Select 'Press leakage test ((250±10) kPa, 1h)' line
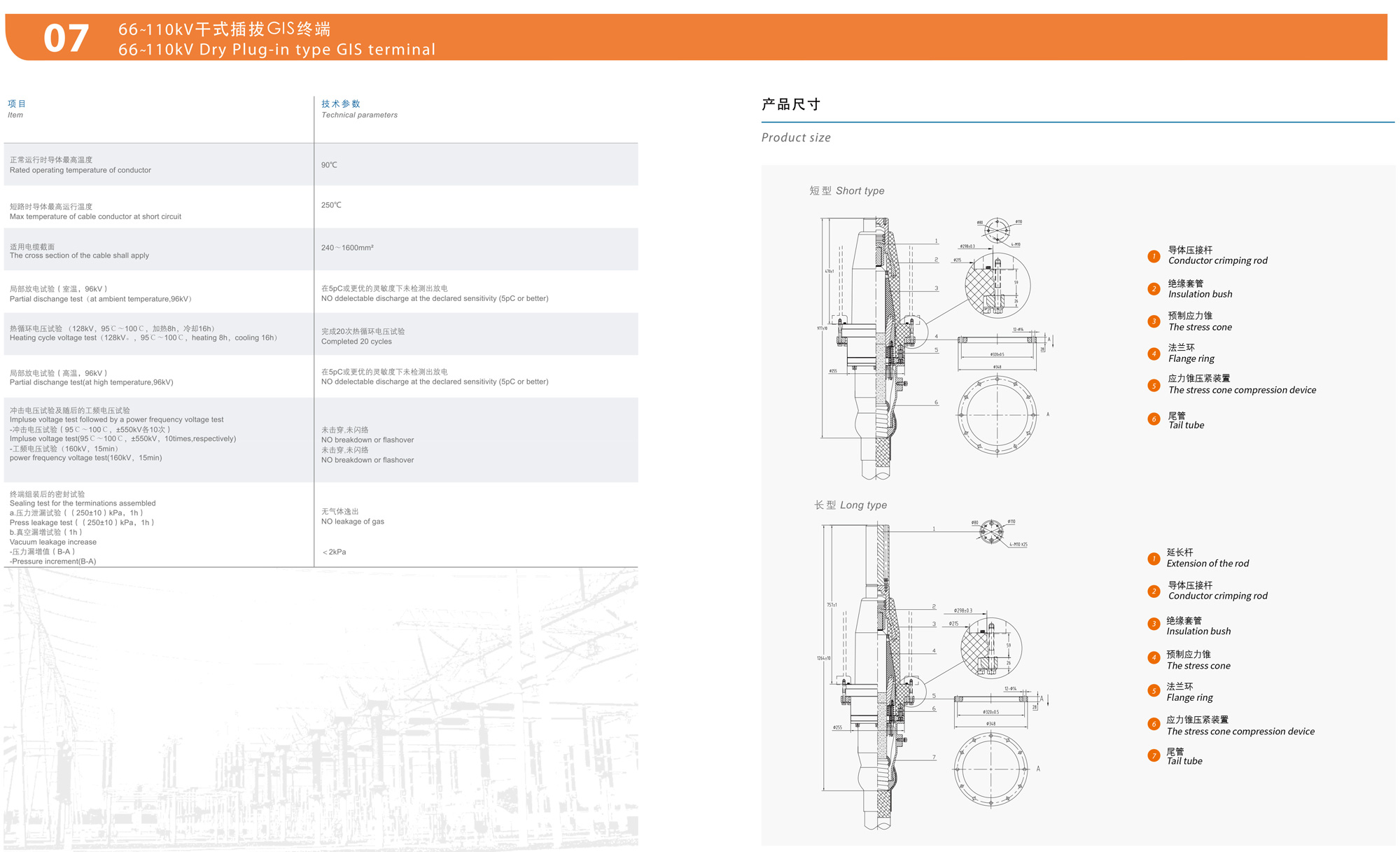This screenshot has width=1400, height=852. (83, 522)
